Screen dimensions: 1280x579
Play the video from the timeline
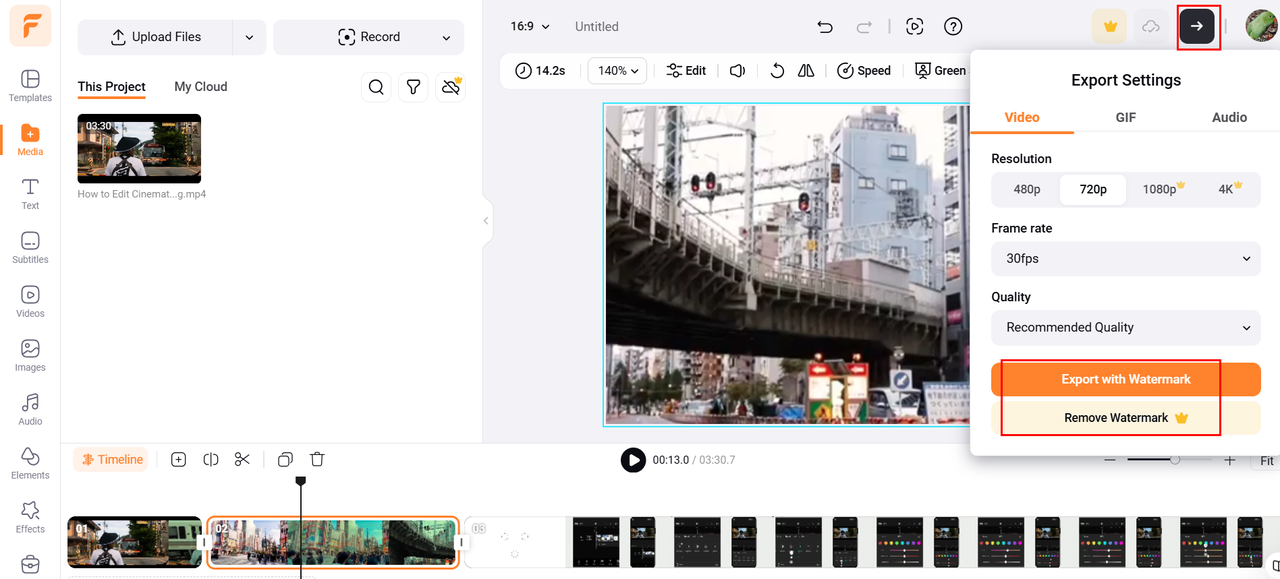tap(633, 460)
